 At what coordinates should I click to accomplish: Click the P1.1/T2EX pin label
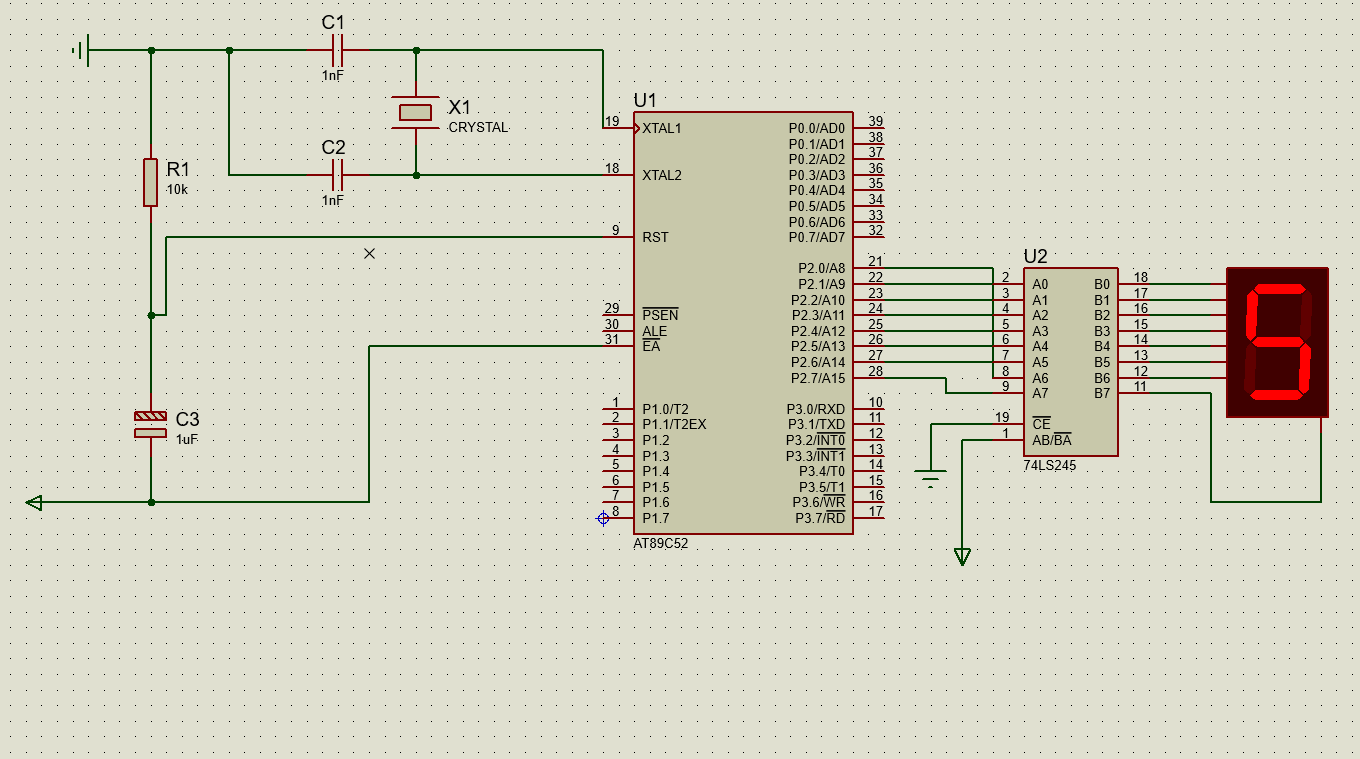[x=674, y=424]
